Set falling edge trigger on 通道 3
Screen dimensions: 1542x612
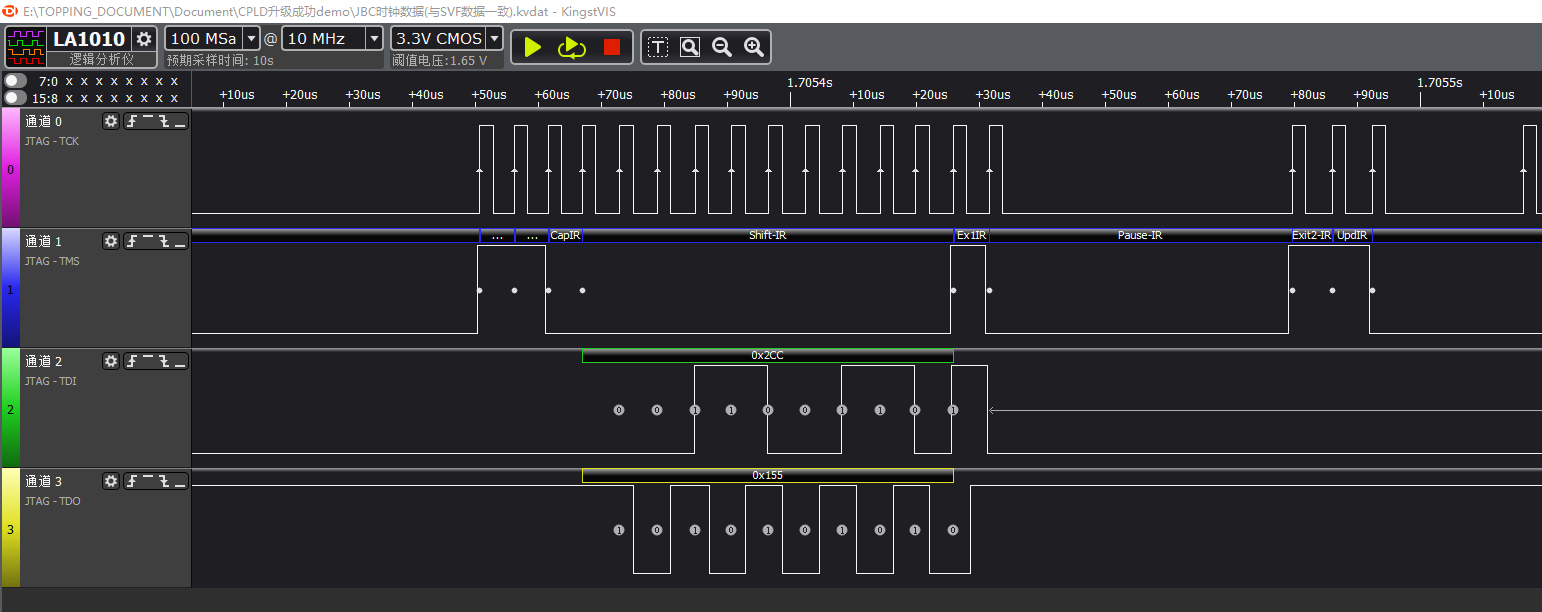coord(163,481)
